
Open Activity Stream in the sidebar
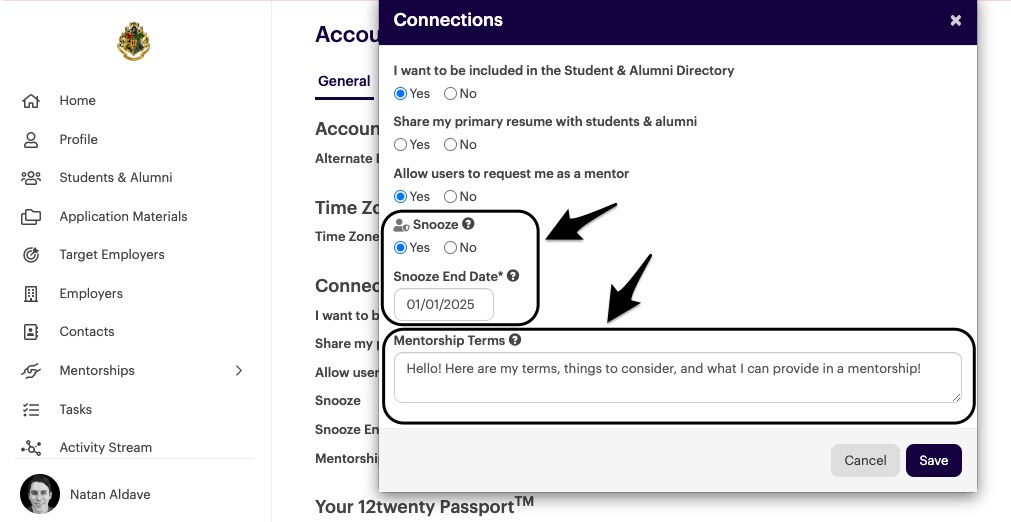[105, 448]
